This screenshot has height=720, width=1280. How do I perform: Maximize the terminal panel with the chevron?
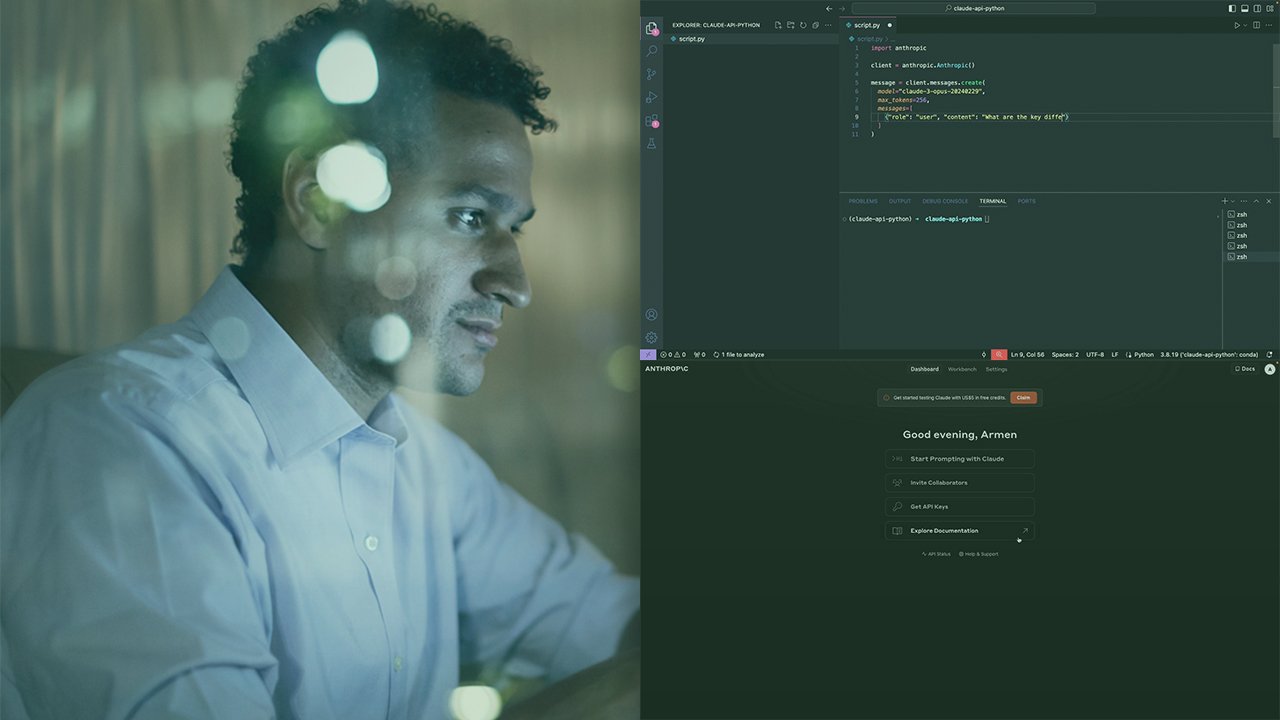pos(1256,201)
